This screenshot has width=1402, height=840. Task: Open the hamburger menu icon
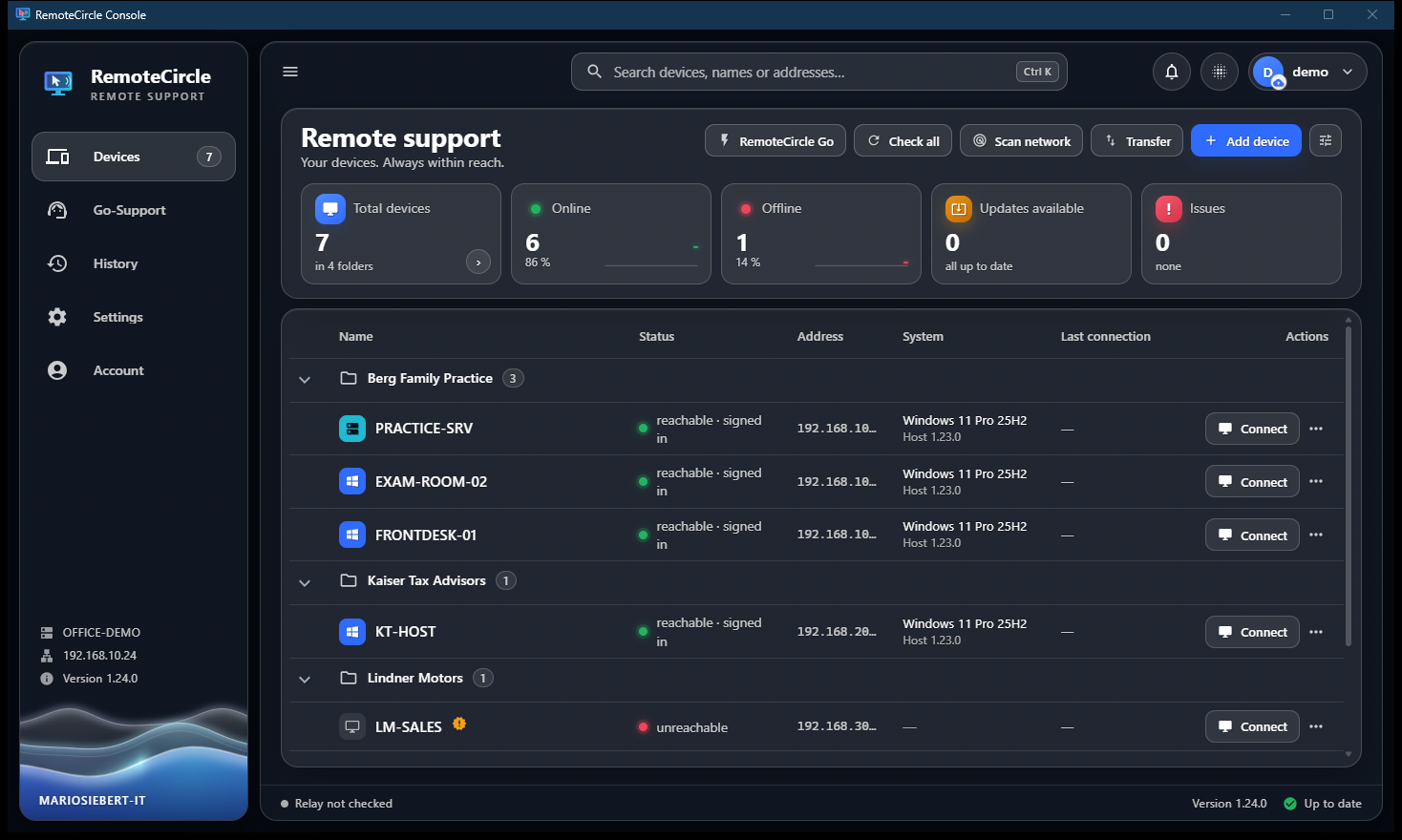click(x=290, y=72)
